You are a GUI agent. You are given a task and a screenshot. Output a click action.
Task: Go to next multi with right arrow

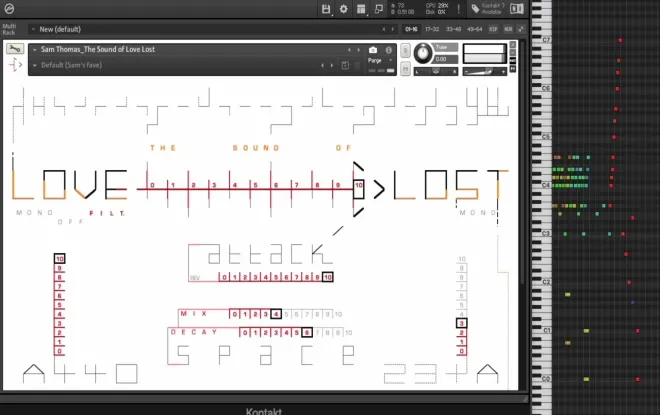point(393,29)
